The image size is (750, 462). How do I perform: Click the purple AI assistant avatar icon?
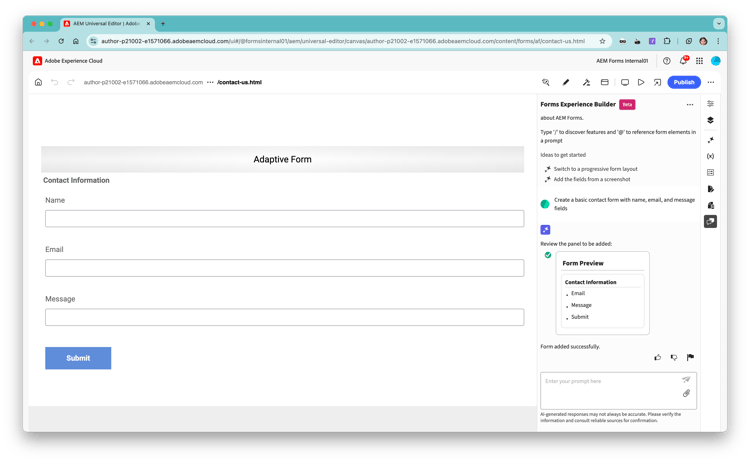click(x=545, y=230)
